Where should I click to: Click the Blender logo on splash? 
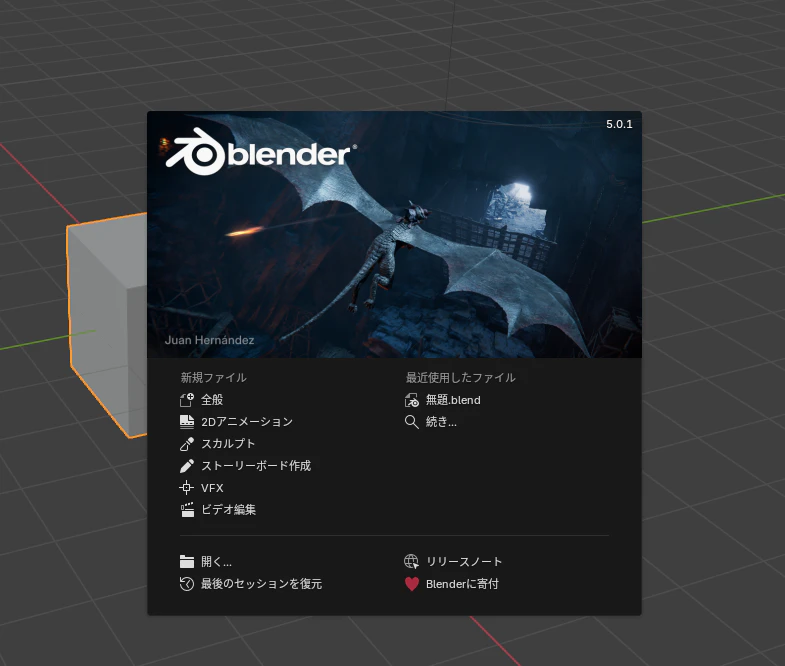(x=261, y=152)
